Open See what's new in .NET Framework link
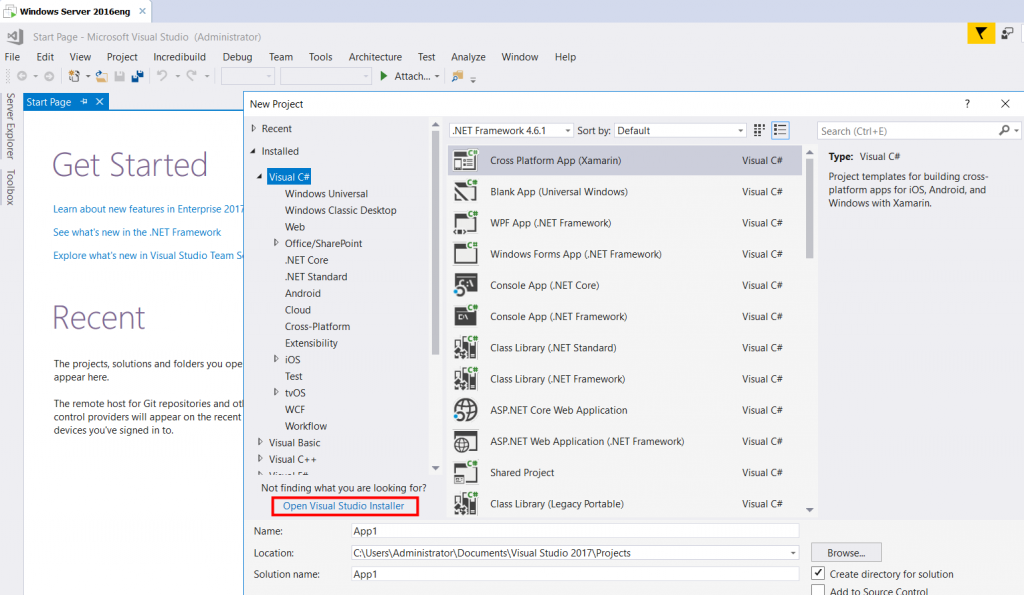The height and width of the screenshot is (595, 1024). coord(137,232)
